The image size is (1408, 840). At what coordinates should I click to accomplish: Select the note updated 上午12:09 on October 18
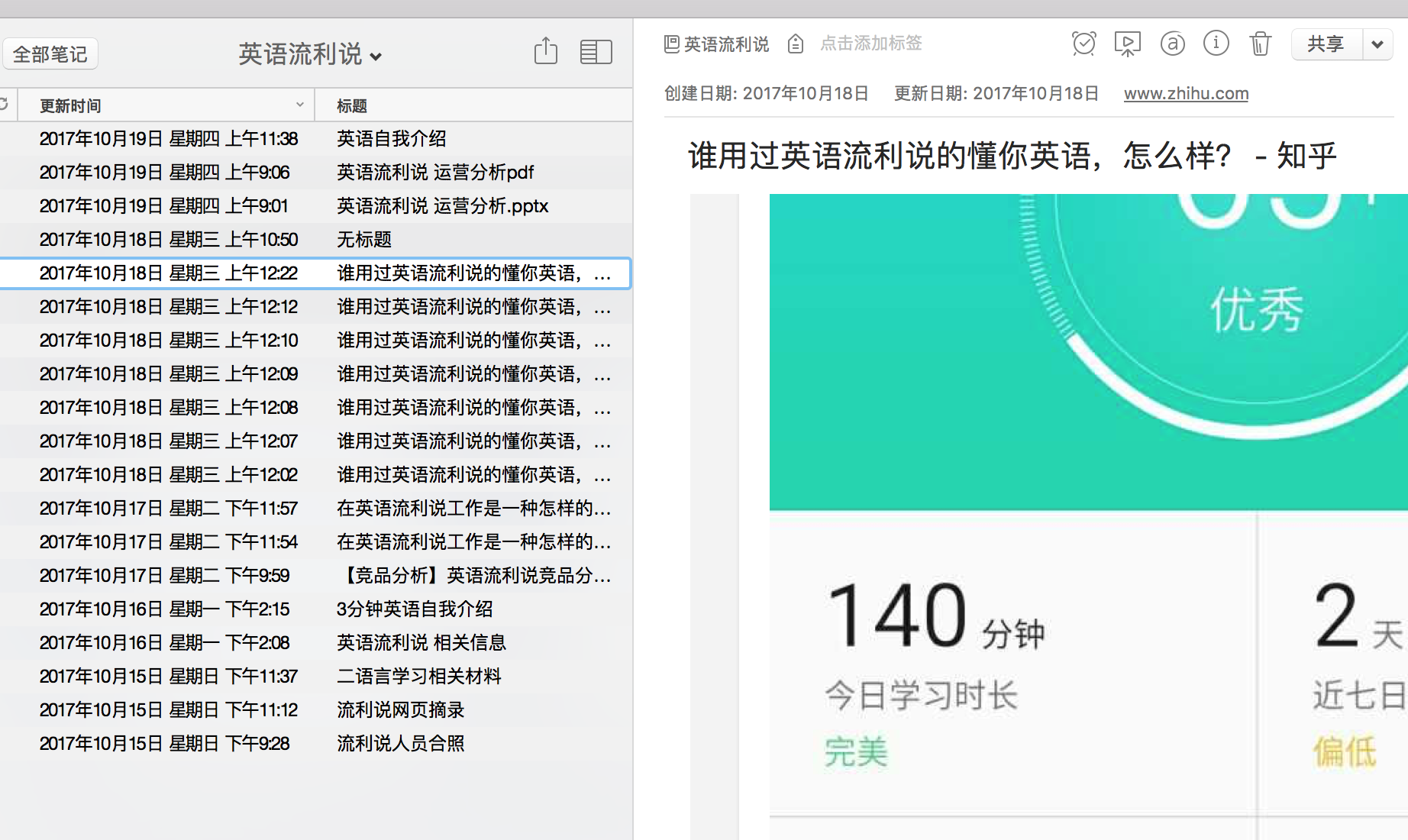point(316,373)
